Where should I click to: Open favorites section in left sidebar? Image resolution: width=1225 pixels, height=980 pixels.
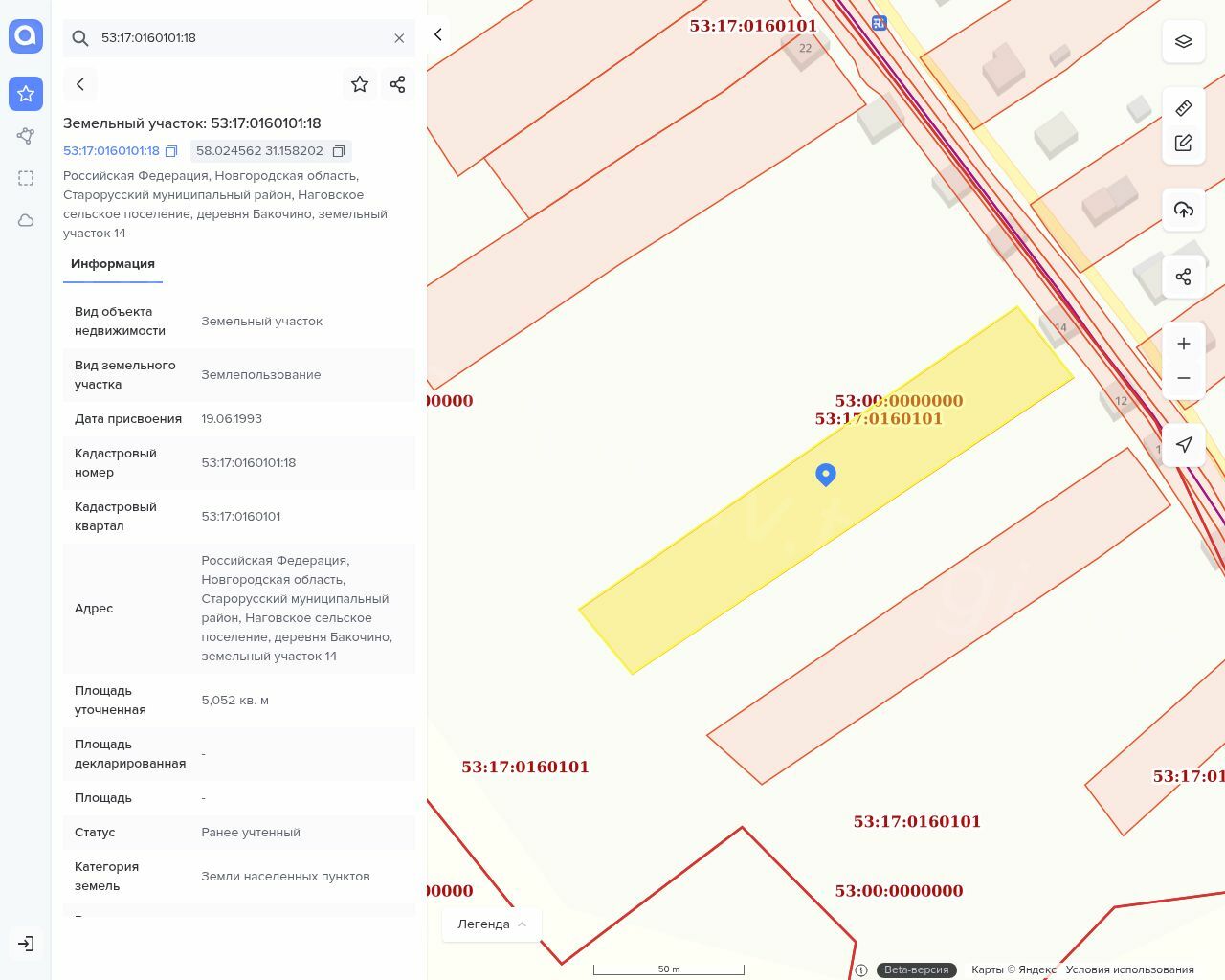(x=26, y=94)
